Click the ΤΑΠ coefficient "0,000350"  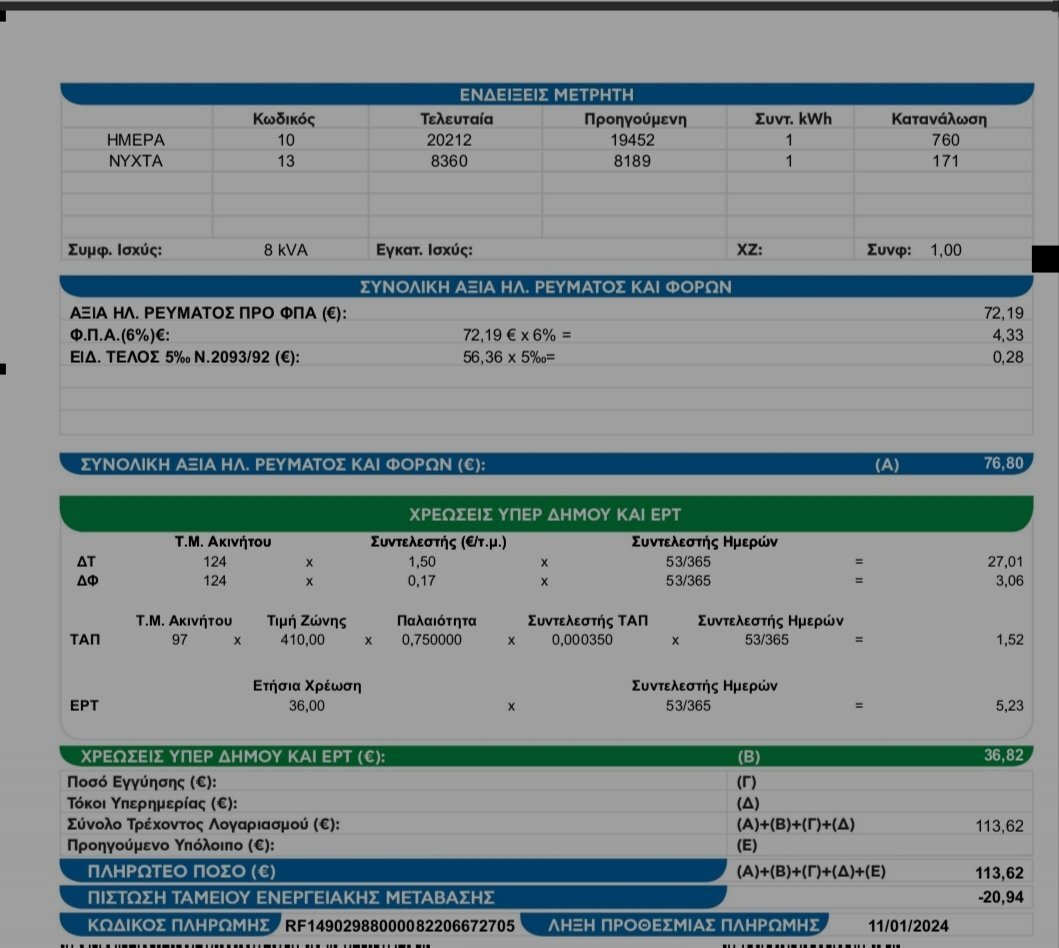582,639
